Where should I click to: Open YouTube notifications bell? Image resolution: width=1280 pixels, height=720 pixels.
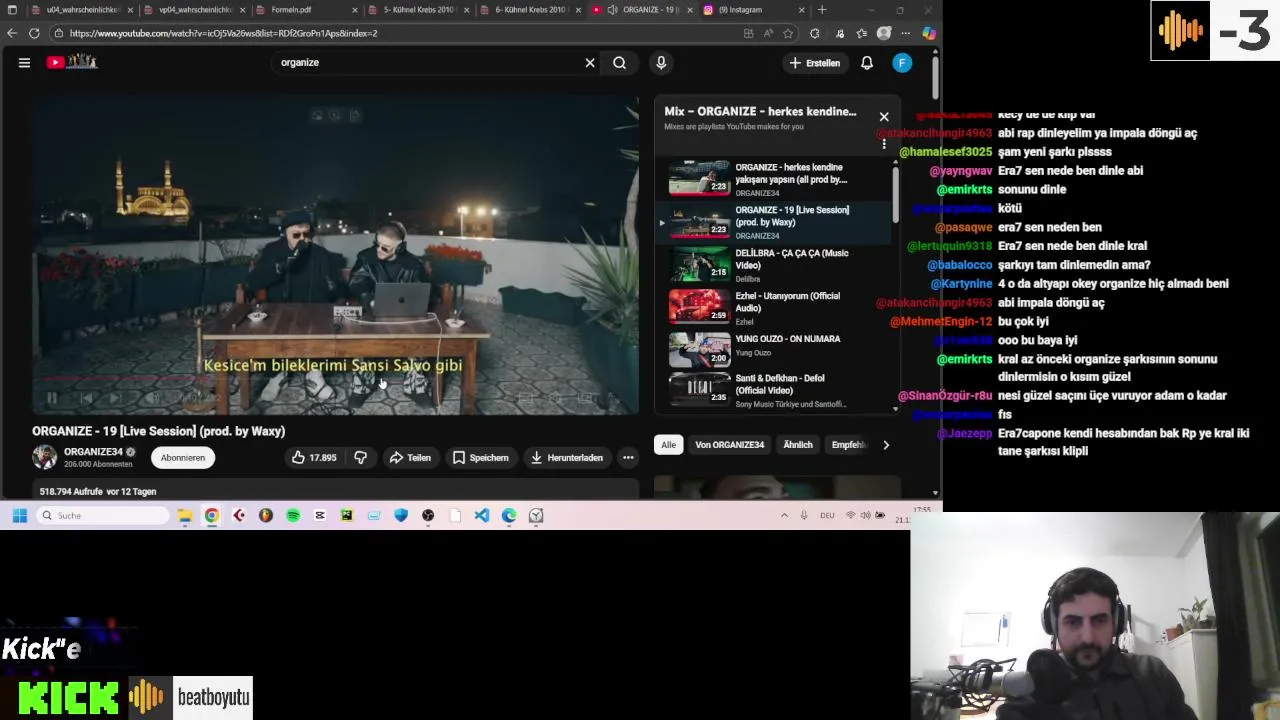coord(867,63)
